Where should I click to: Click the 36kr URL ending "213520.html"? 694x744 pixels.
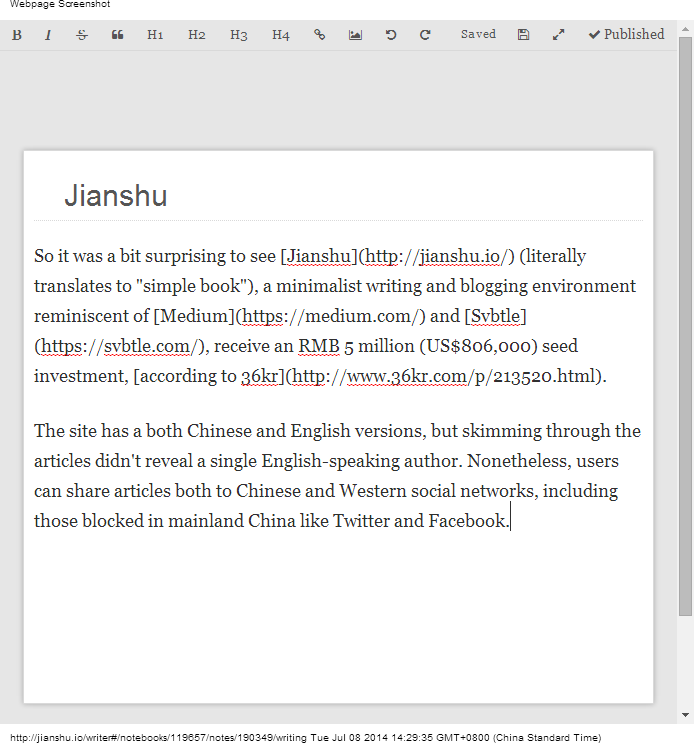444,376
